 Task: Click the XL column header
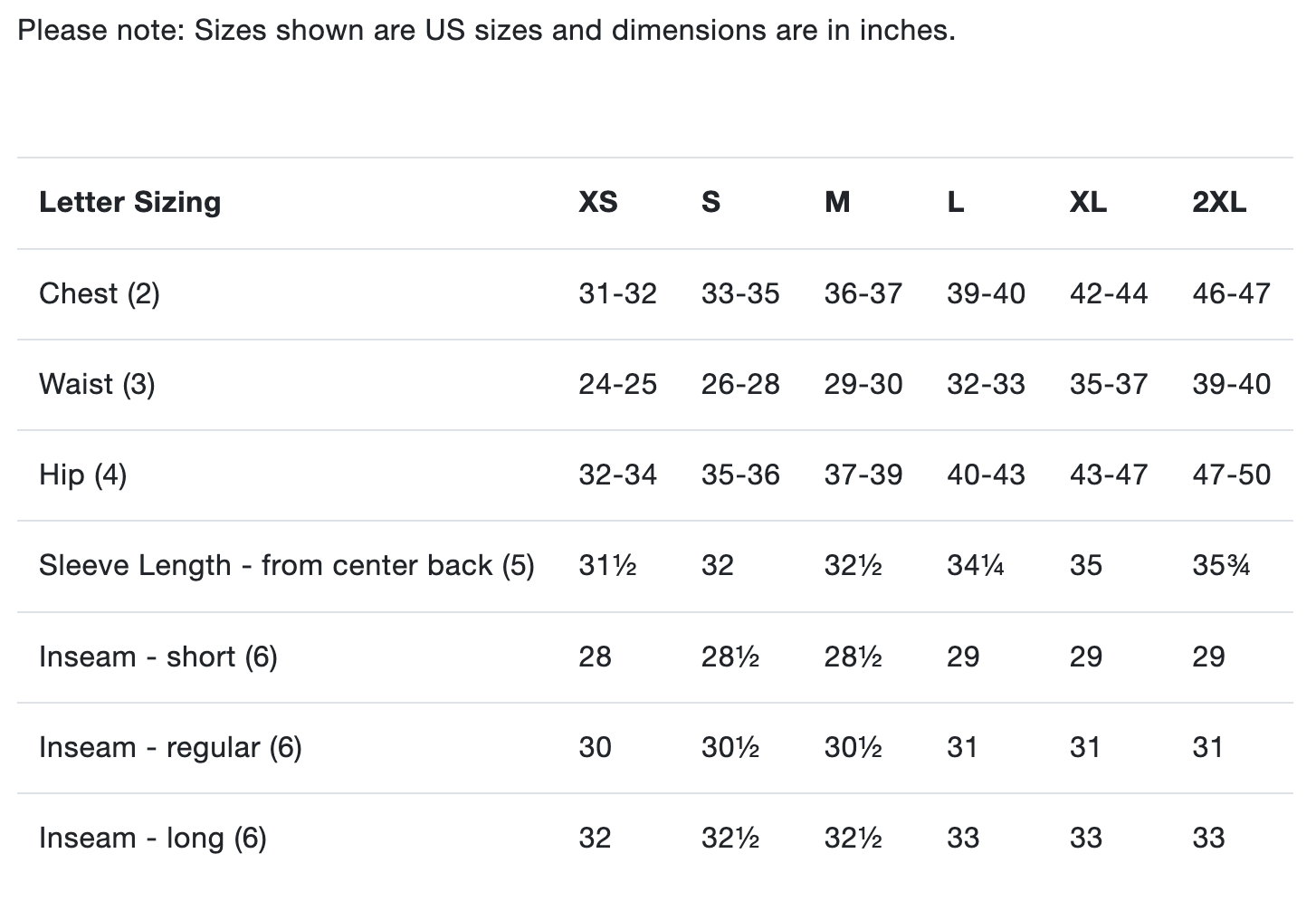(1088, 202)
